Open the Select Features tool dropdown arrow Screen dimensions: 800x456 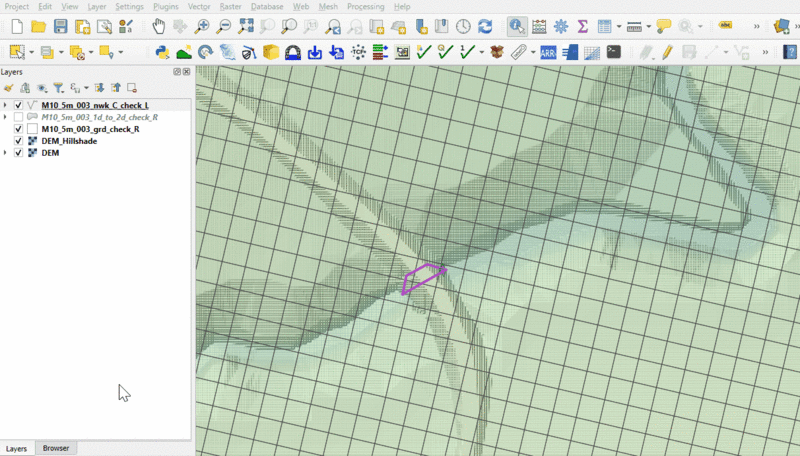tap(32, 52)
